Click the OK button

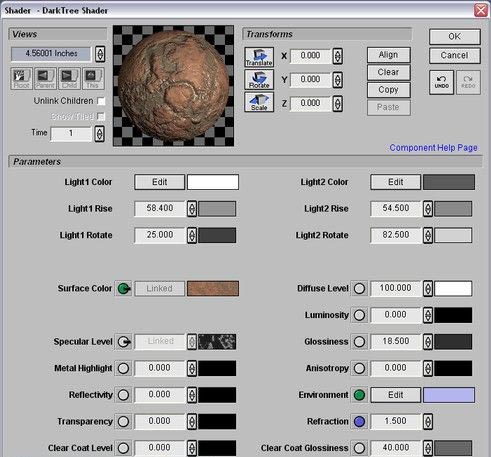pos(455,37)
